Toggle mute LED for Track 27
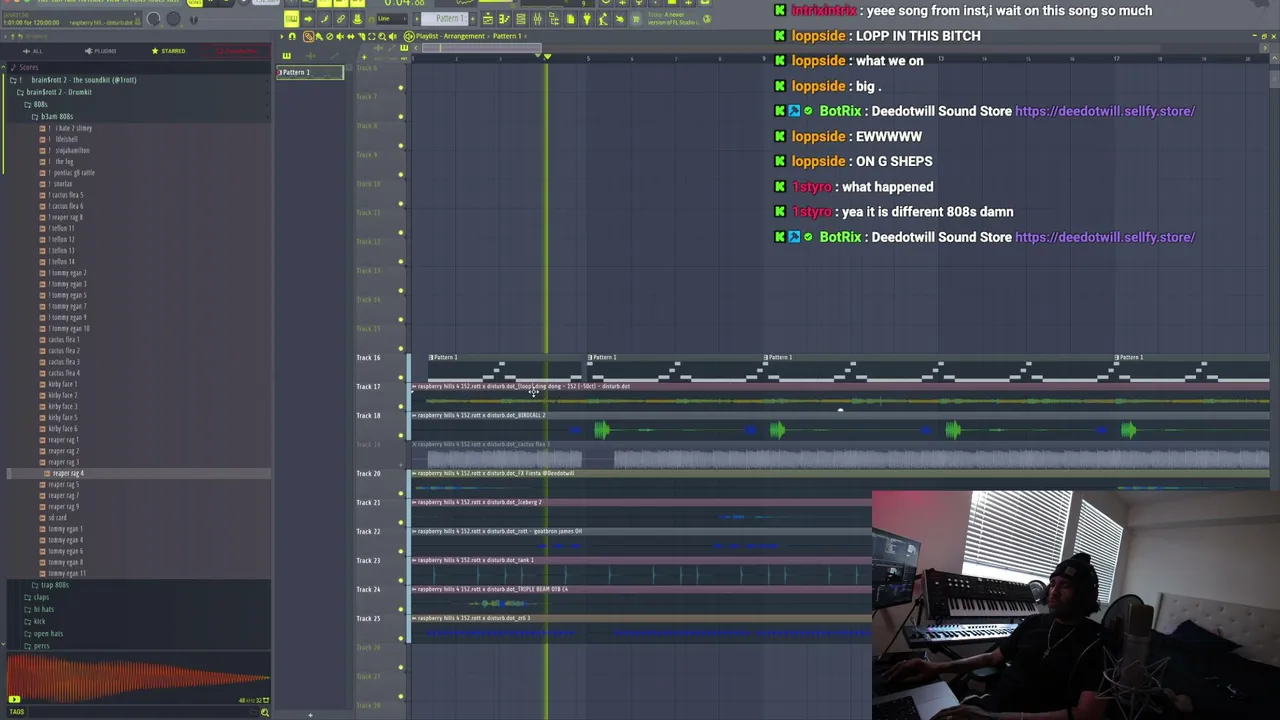This screenshot has height=720, width=1280. coord(401,697)
